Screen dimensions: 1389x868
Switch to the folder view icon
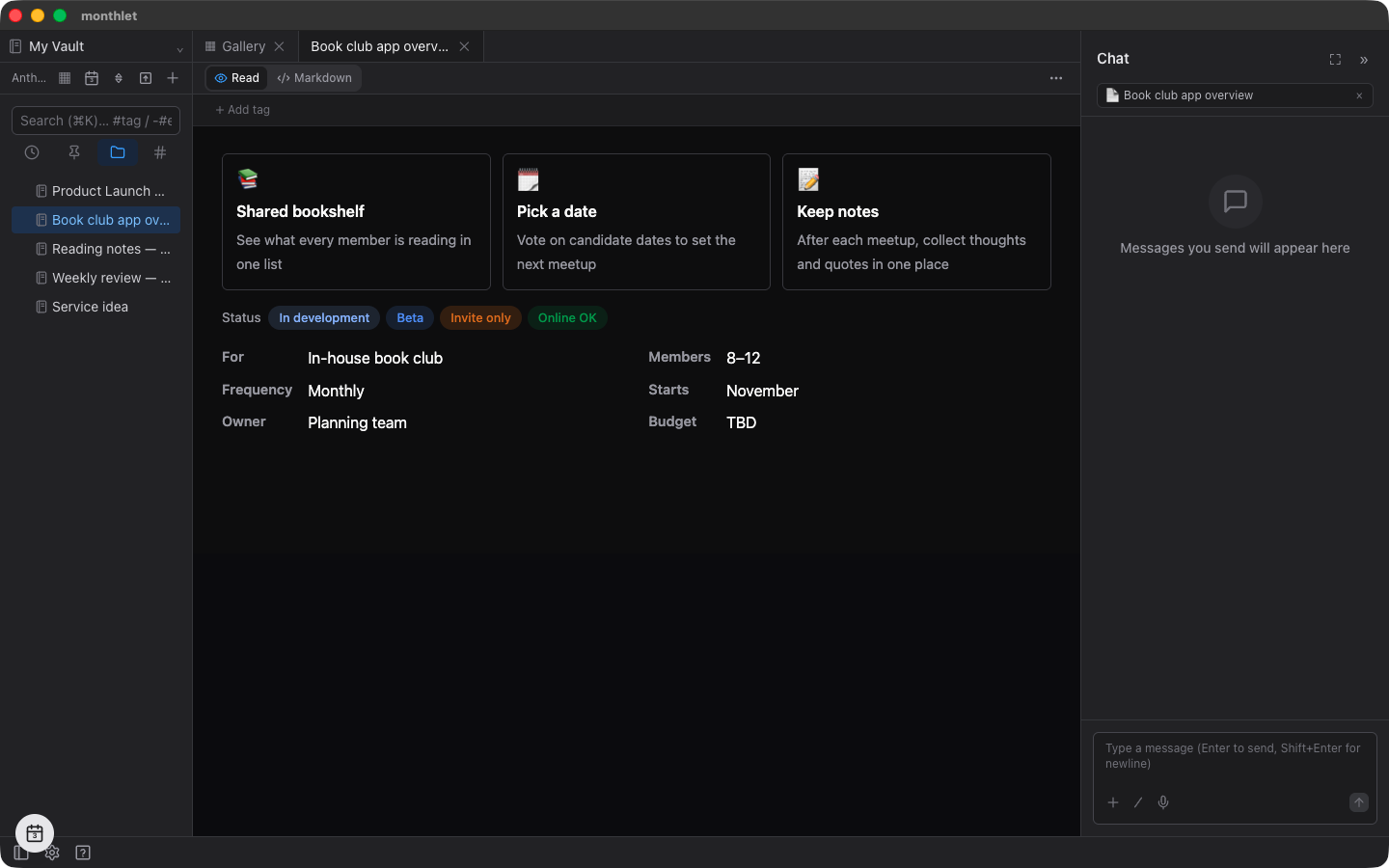[x=118, y=152]
